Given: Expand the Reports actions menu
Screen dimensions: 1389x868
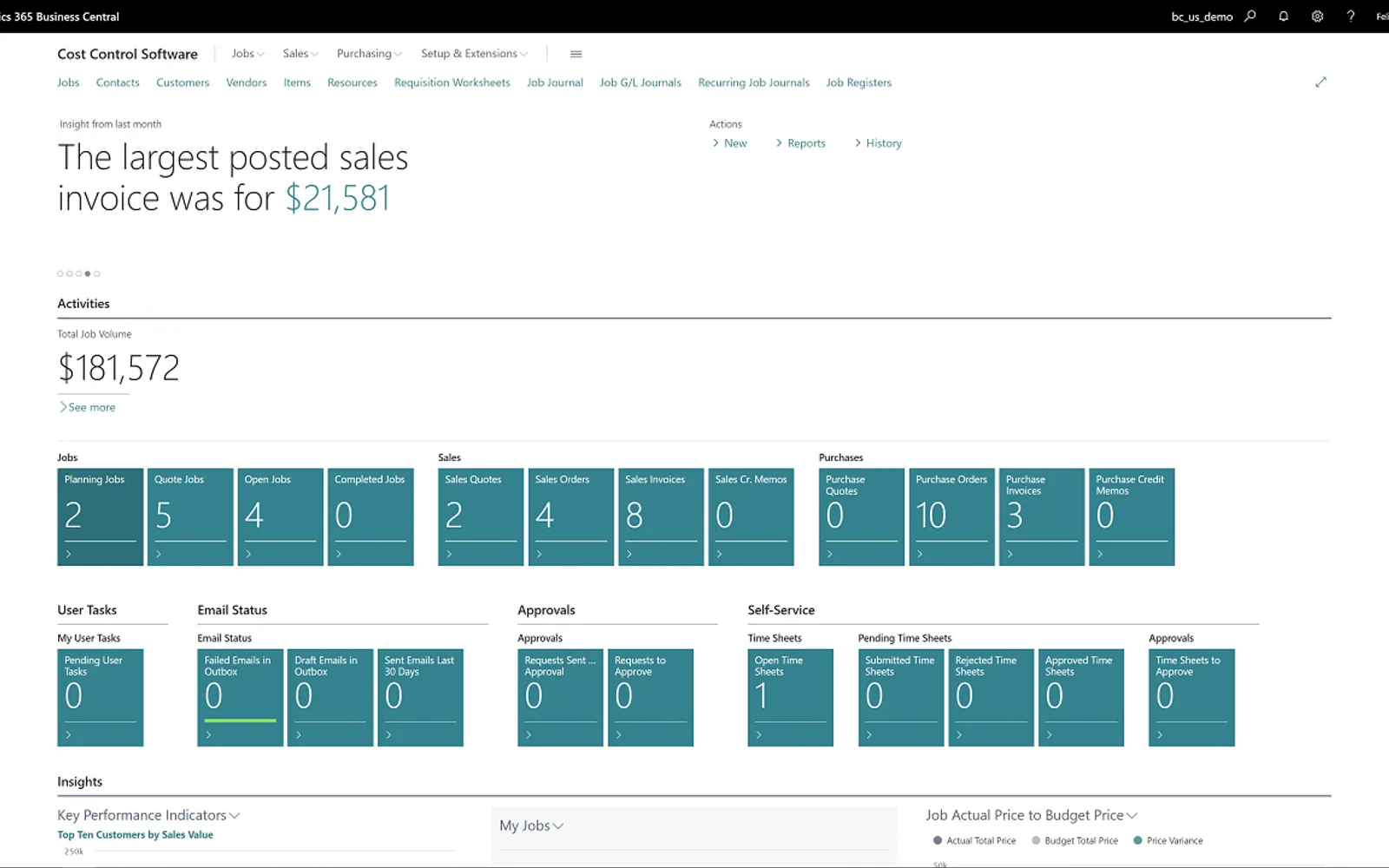Looking at the screenshot, I should (x=800, y=143).
